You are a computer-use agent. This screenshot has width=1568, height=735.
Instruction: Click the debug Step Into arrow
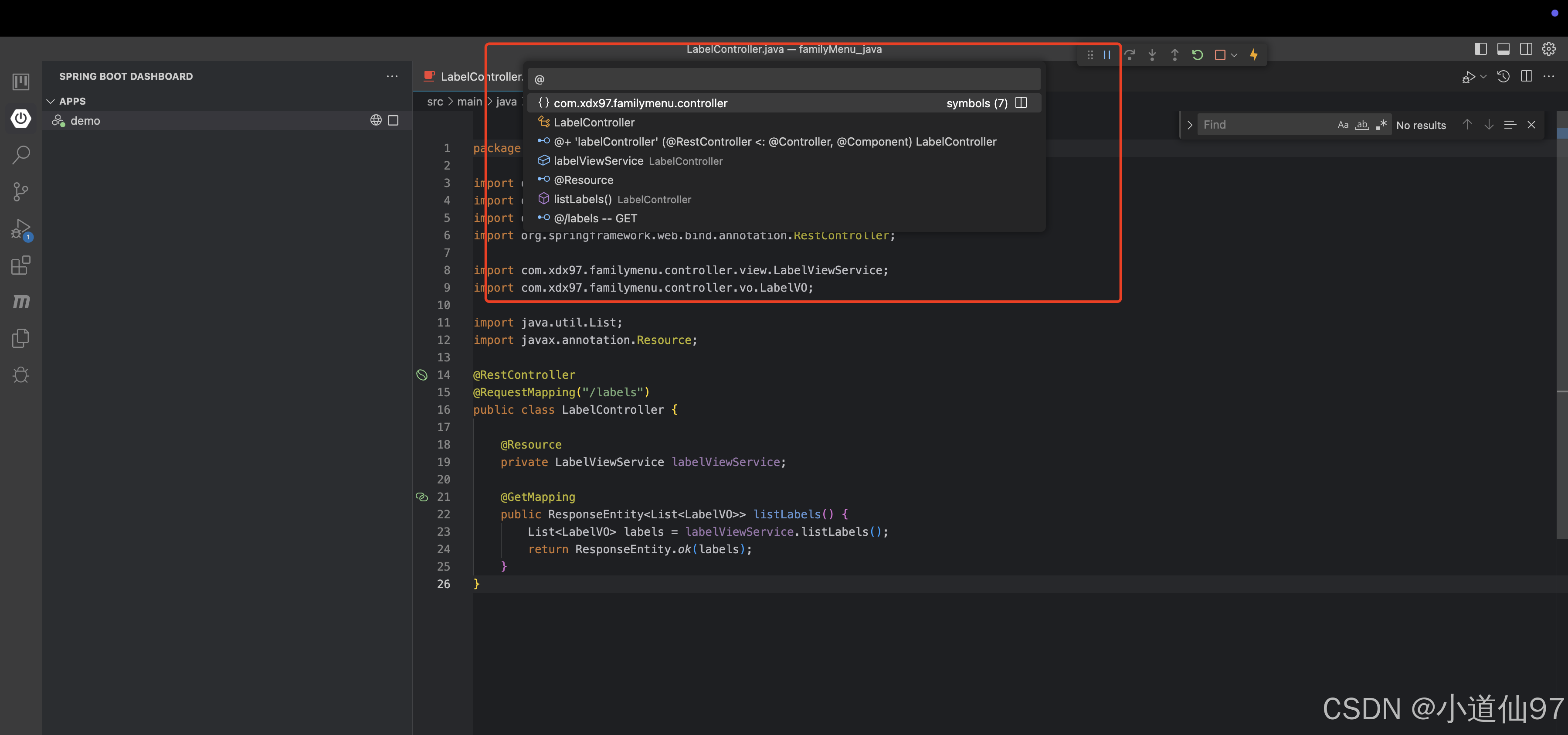pyautogui.click(x=1152, y=55)
